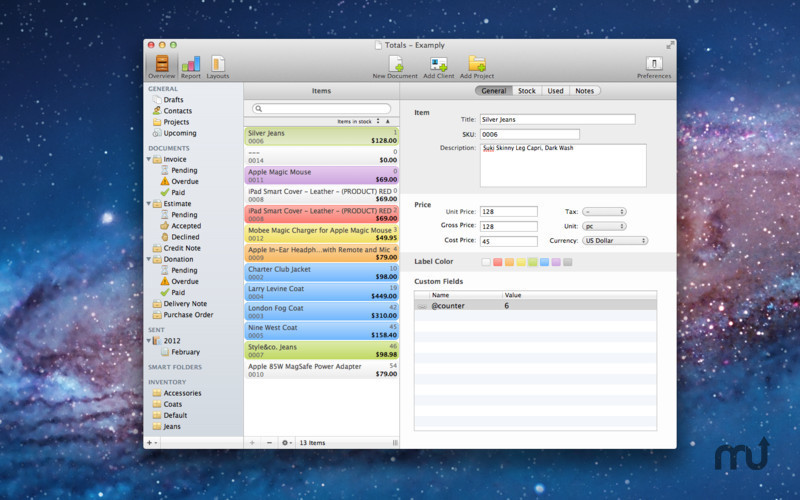Switch to the Stock tab

[x=527, y=91]
